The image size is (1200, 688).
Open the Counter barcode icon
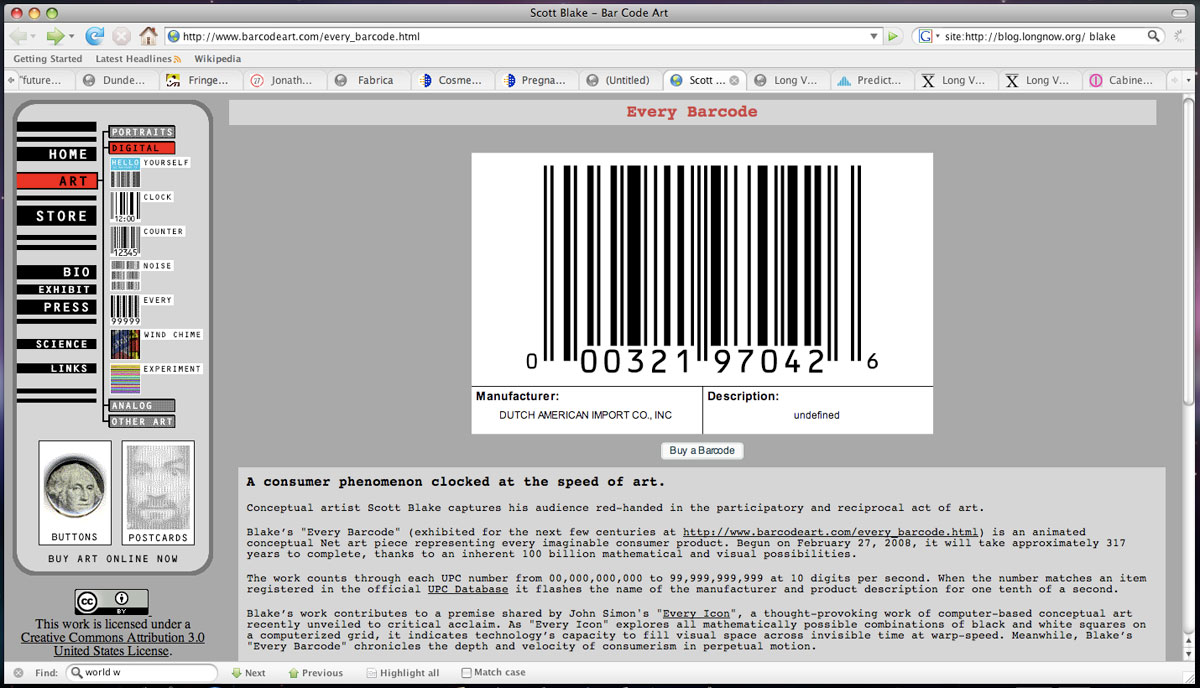point(125,241)
